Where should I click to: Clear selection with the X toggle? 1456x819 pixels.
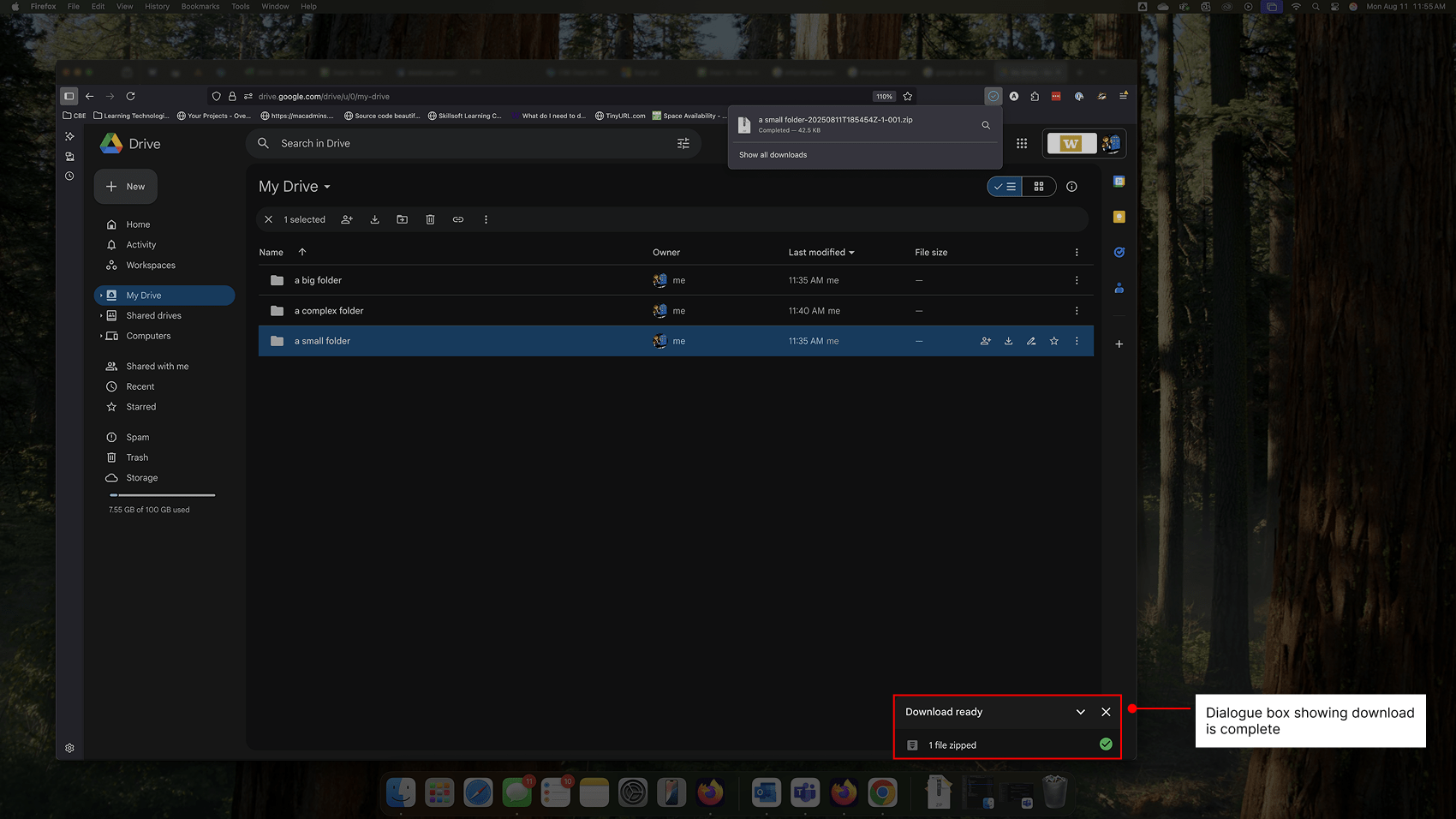point(269,219)
